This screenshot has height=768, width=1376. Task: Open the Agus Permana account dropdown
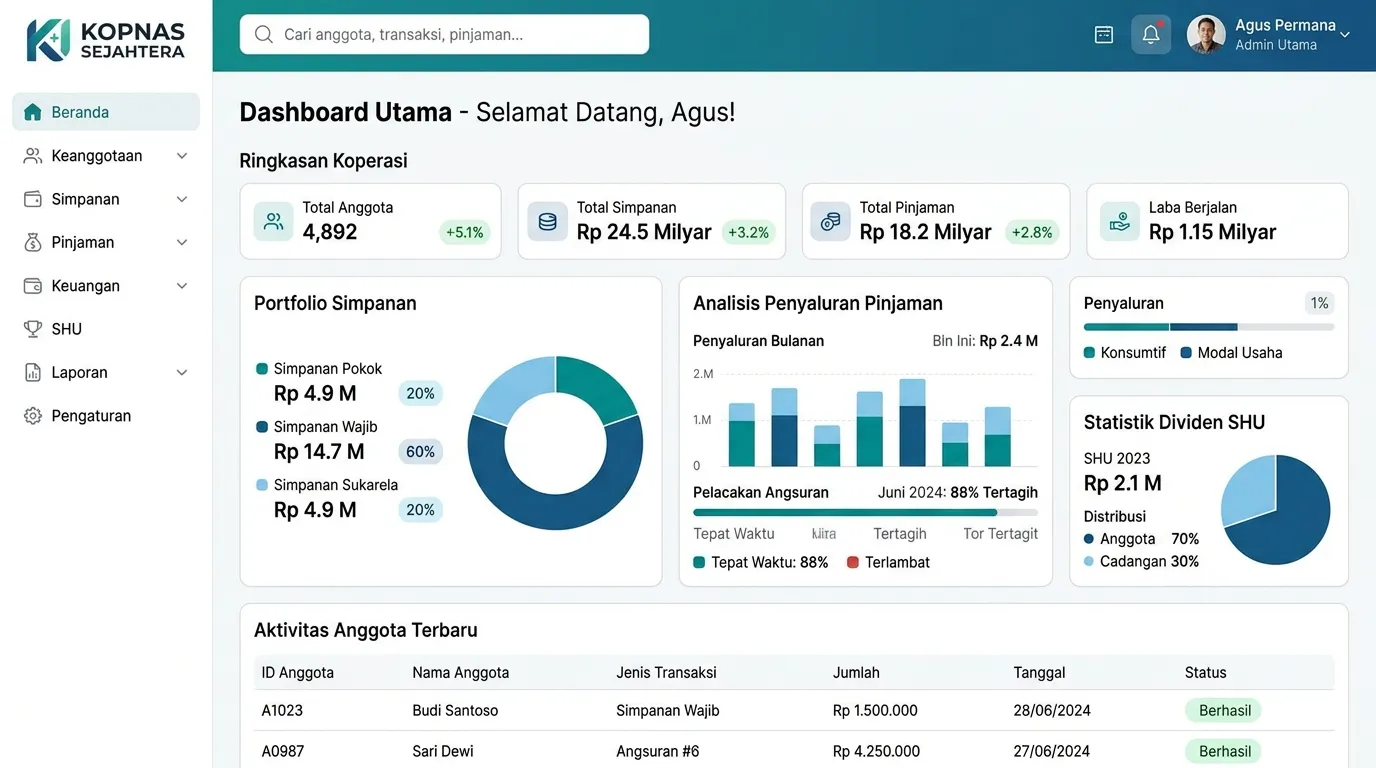pos(1345,35)
